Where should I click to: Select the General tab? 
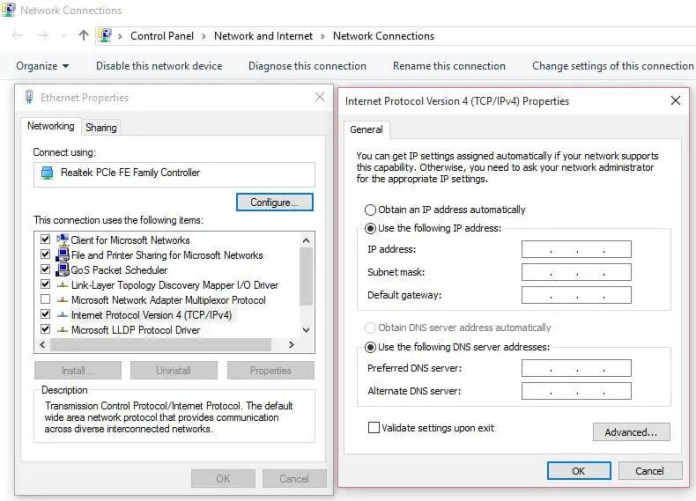point(366,130)
